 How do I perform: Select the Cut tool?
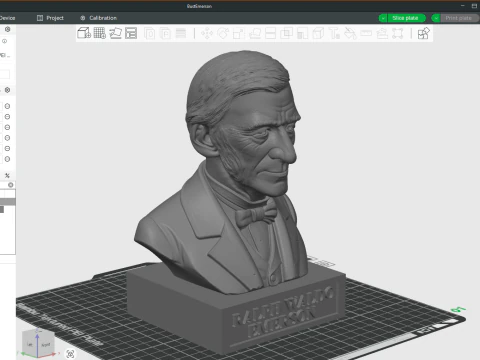coord(270,33)
